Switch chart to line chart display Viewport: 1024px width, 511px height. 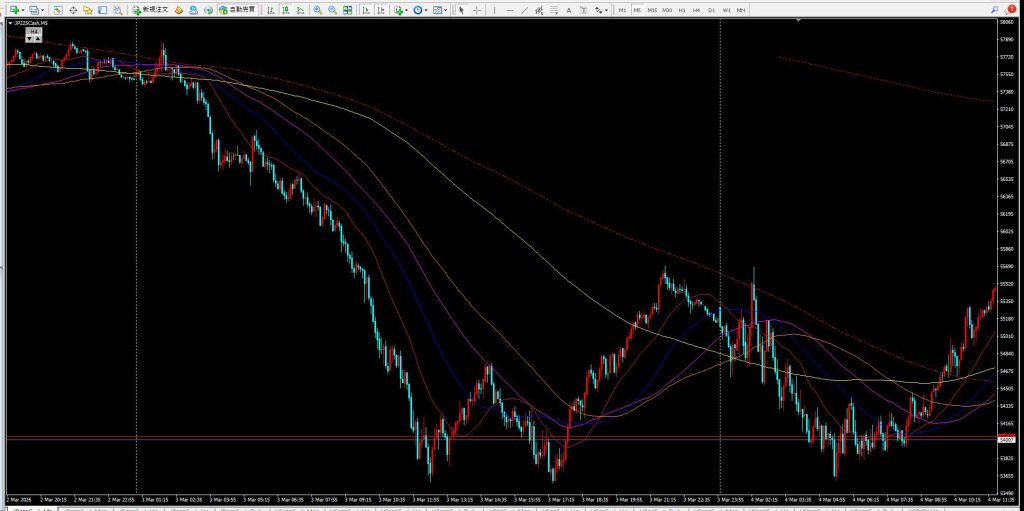[297, 10]
